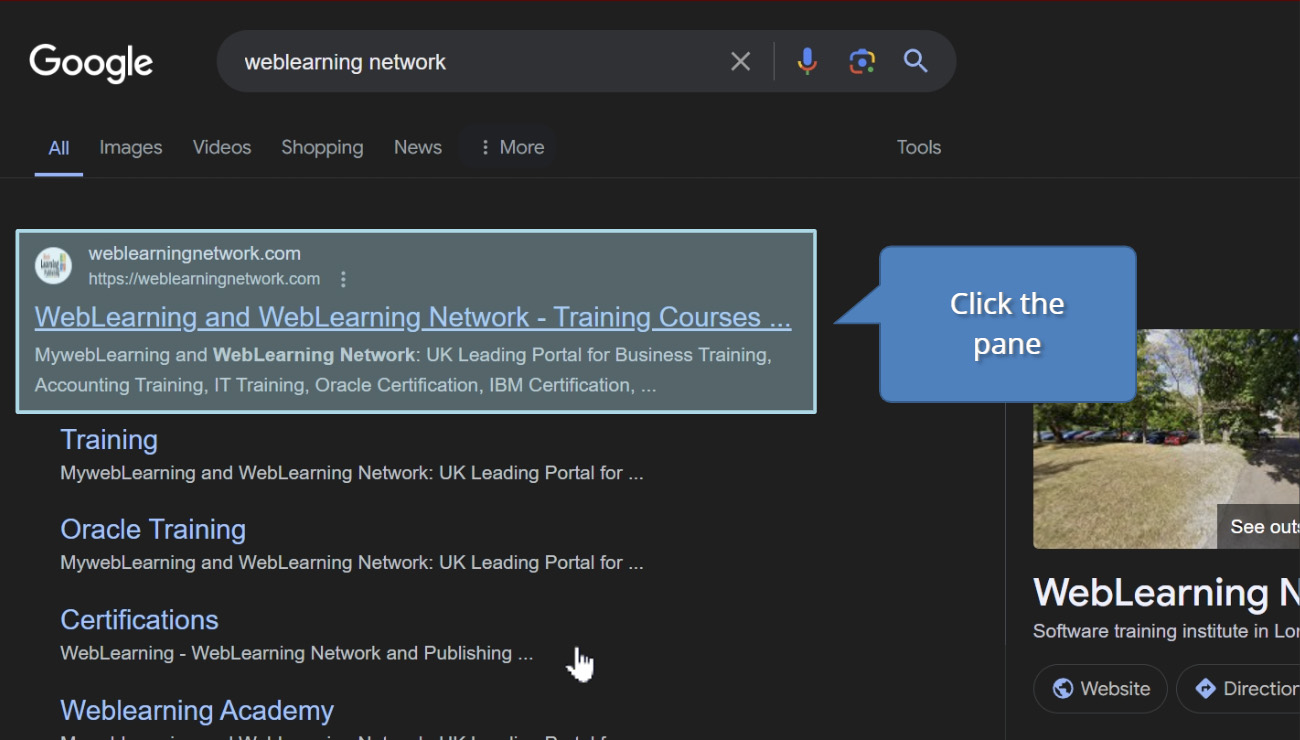Start voice search with microphone icon

(x=807, y=62)
